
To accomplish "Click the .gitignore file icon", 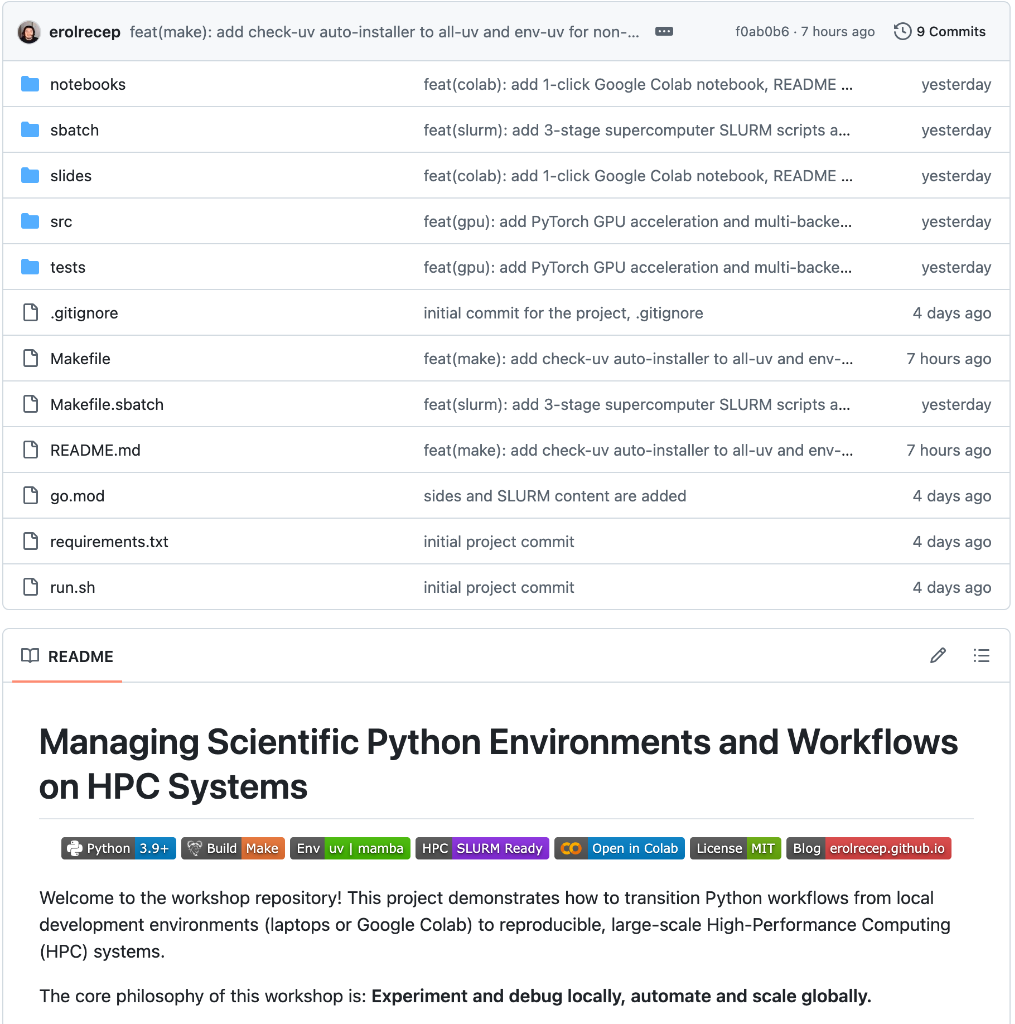I will 30,313.
